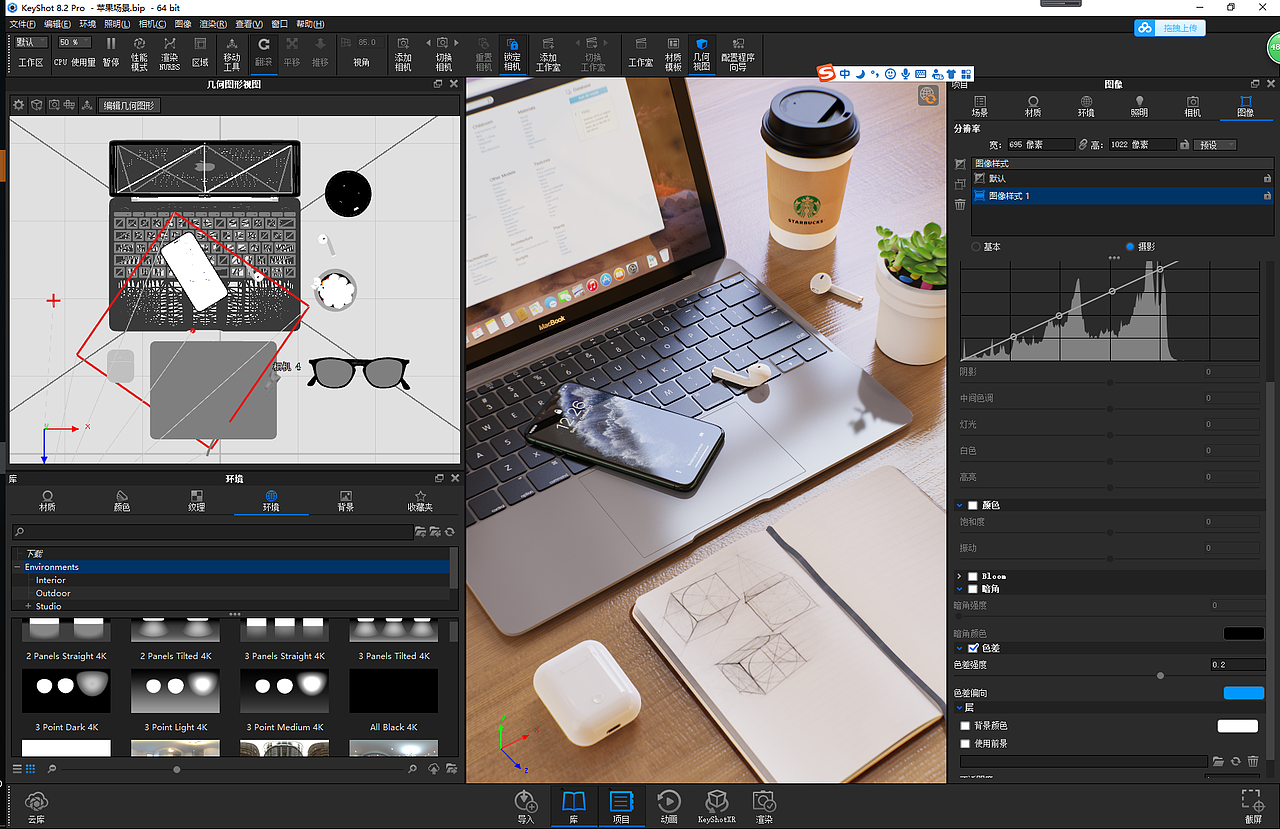Collapse the 暗角 vignette section
Viewport: 1280px width, 829px height.
(x=960, y=589)
